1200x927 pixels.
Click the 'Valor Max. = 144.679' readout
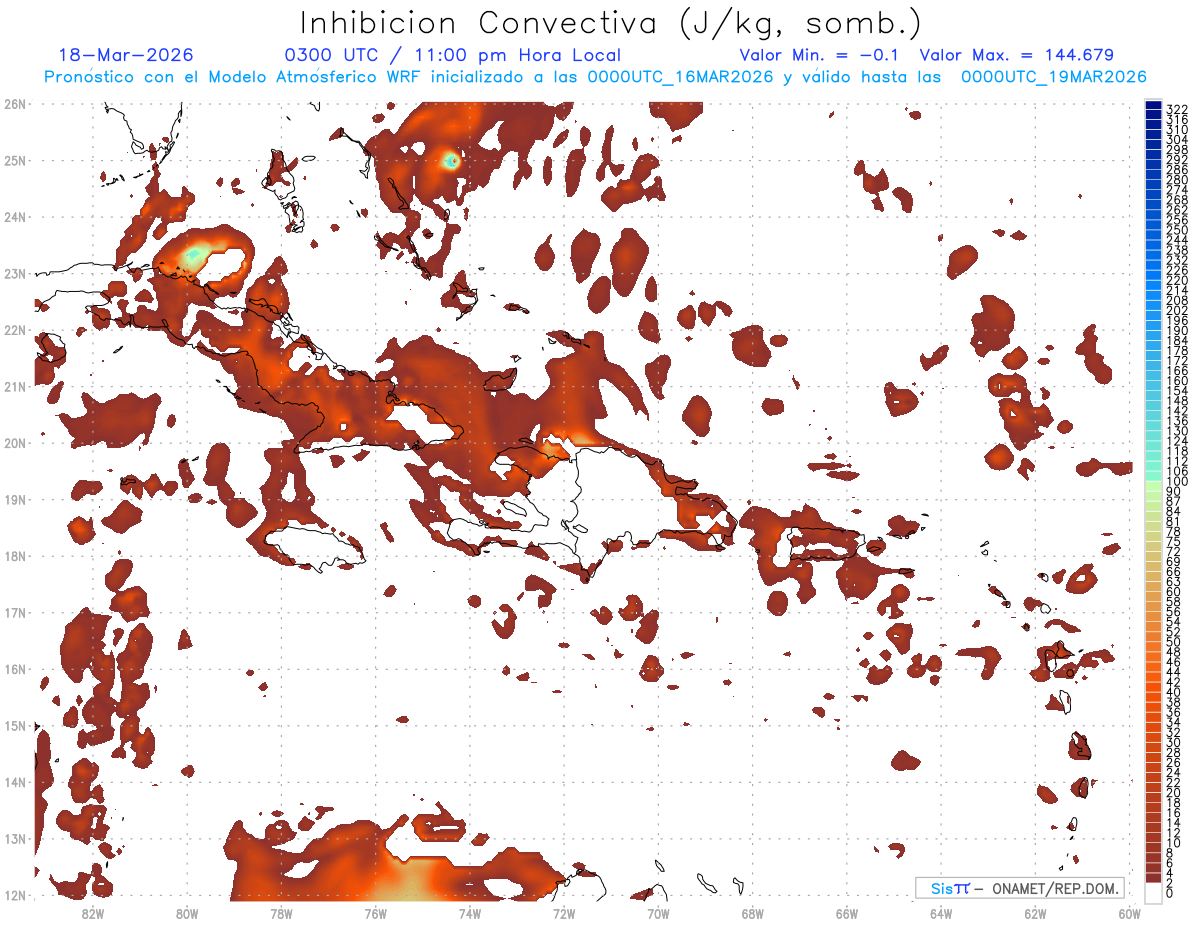[1016, 55]
